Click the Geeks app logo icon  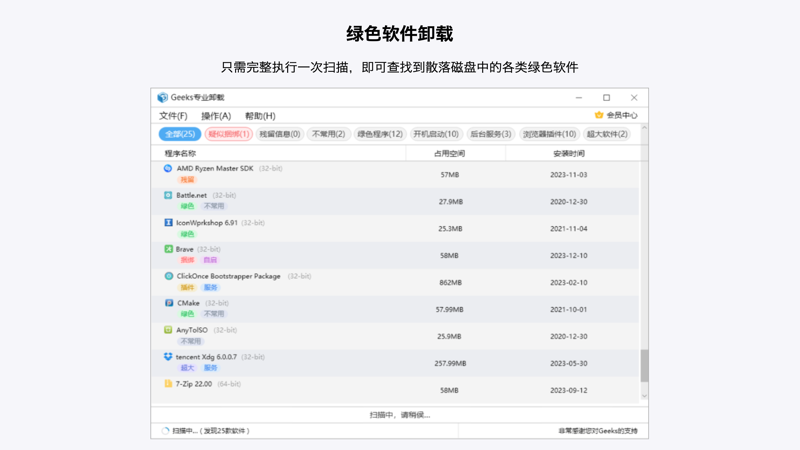[x=162, y=97]
